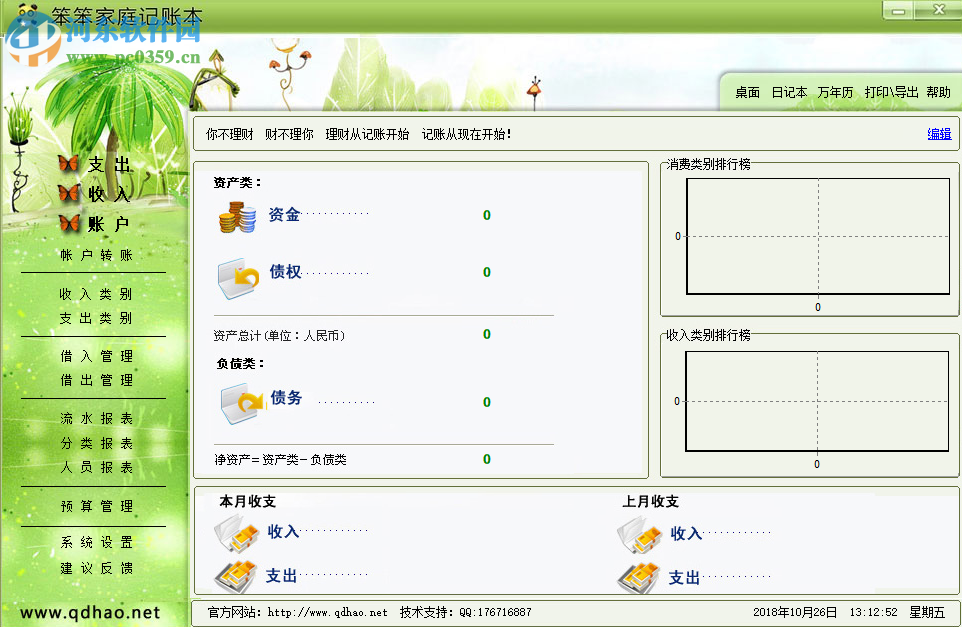Select the butterfly icon next to 账户
Screen dimensions: 962x627
point(68,223)
